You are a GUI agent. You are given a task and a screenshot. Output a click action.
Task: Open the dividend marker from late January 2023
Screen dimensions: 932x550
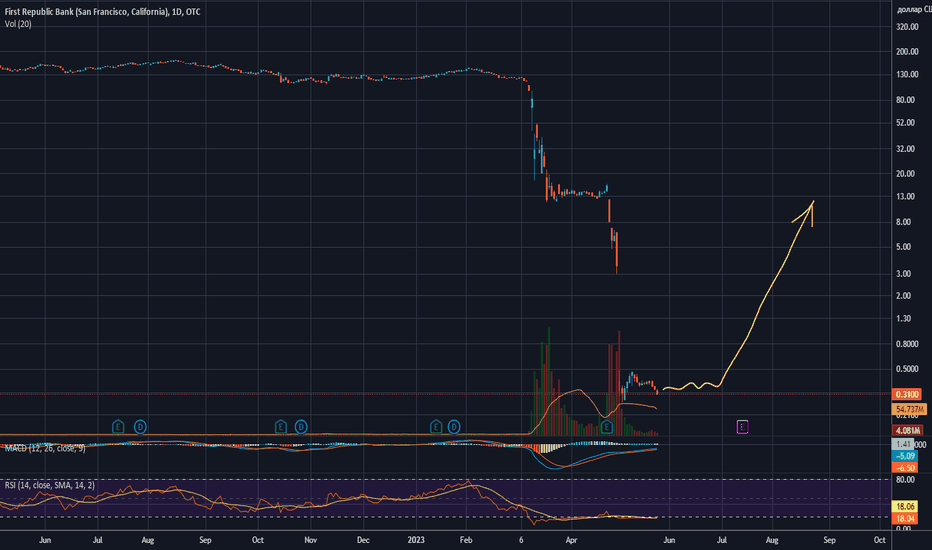coord(454,426)
